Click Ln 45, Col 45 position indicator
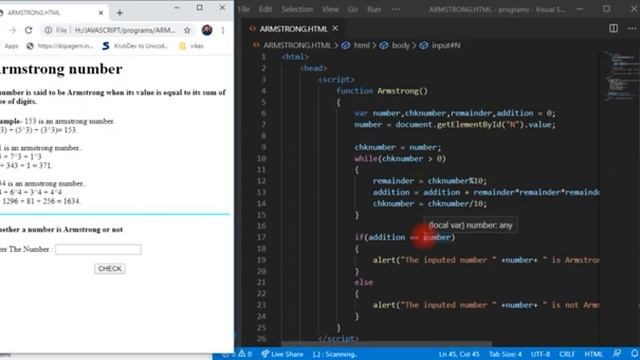 pos(459,354)
